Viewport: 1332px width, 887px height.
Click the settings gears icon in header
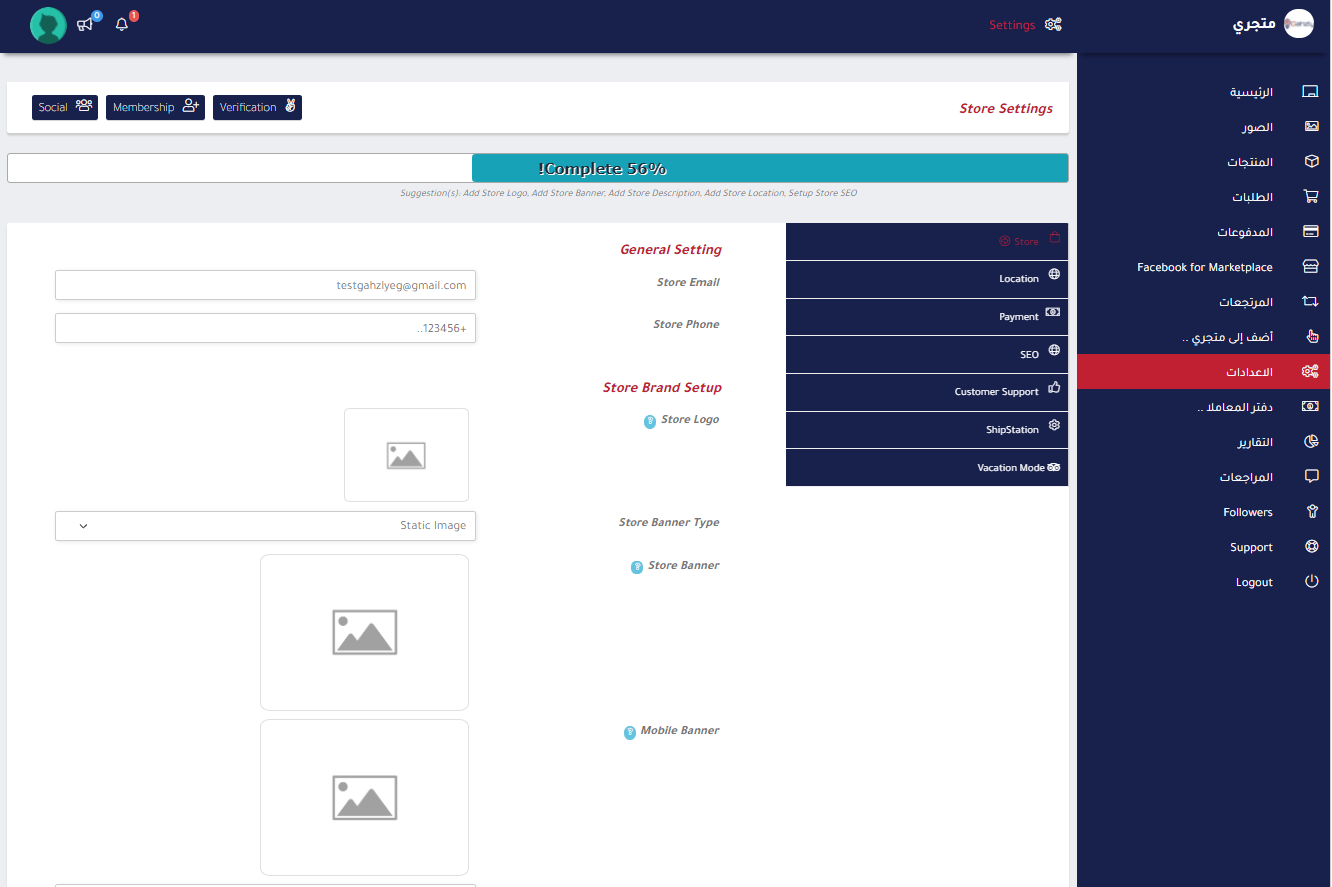1053,25
